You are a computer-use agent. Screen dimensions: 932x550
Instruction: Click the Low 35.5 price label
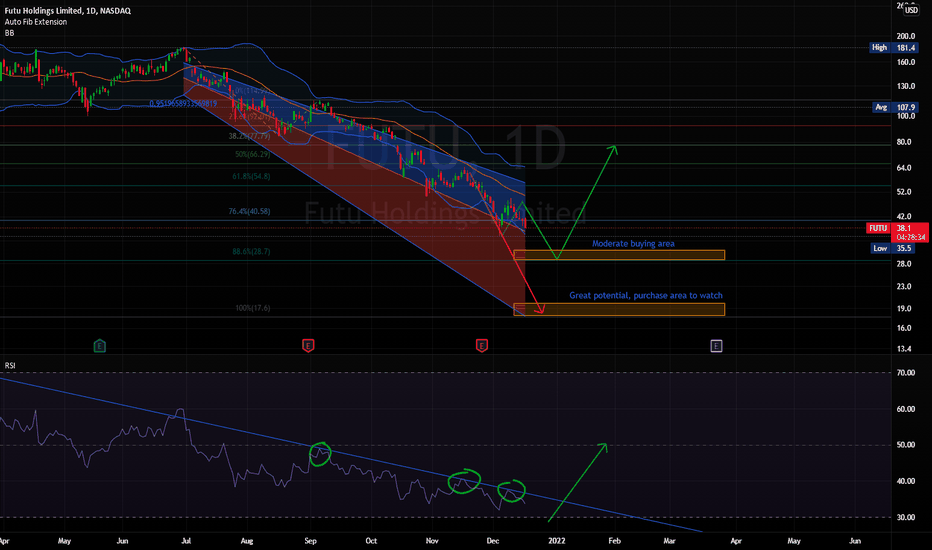click(893, 249)
